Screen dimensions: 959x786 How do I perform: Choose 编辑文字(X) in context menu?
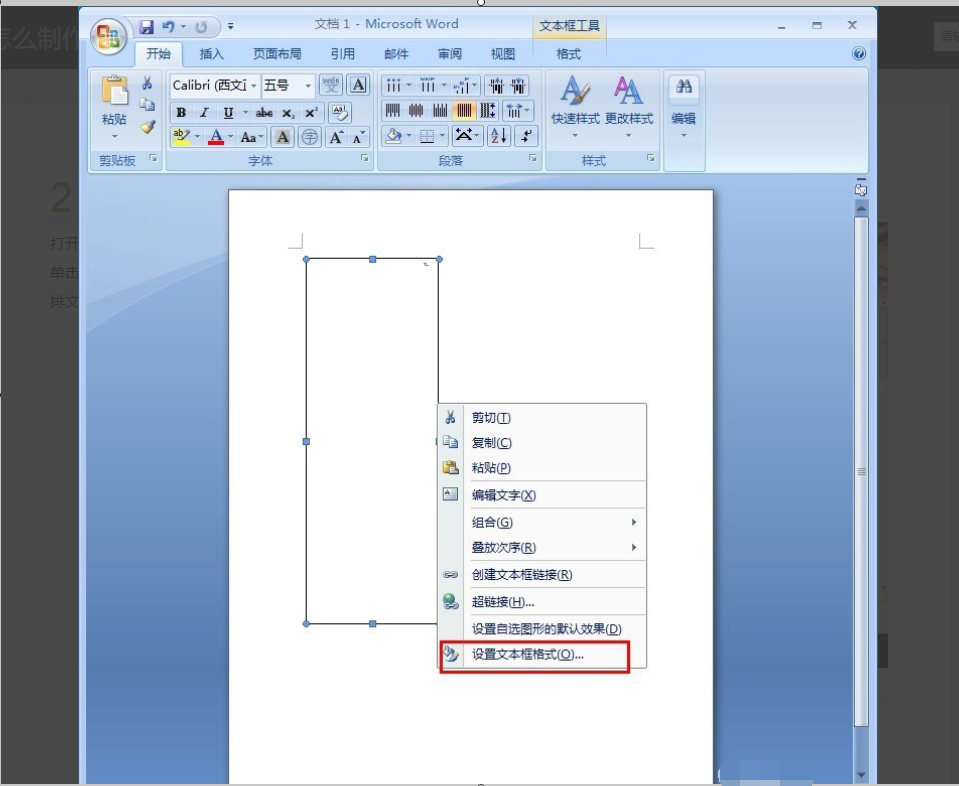[x=542, y=495]
